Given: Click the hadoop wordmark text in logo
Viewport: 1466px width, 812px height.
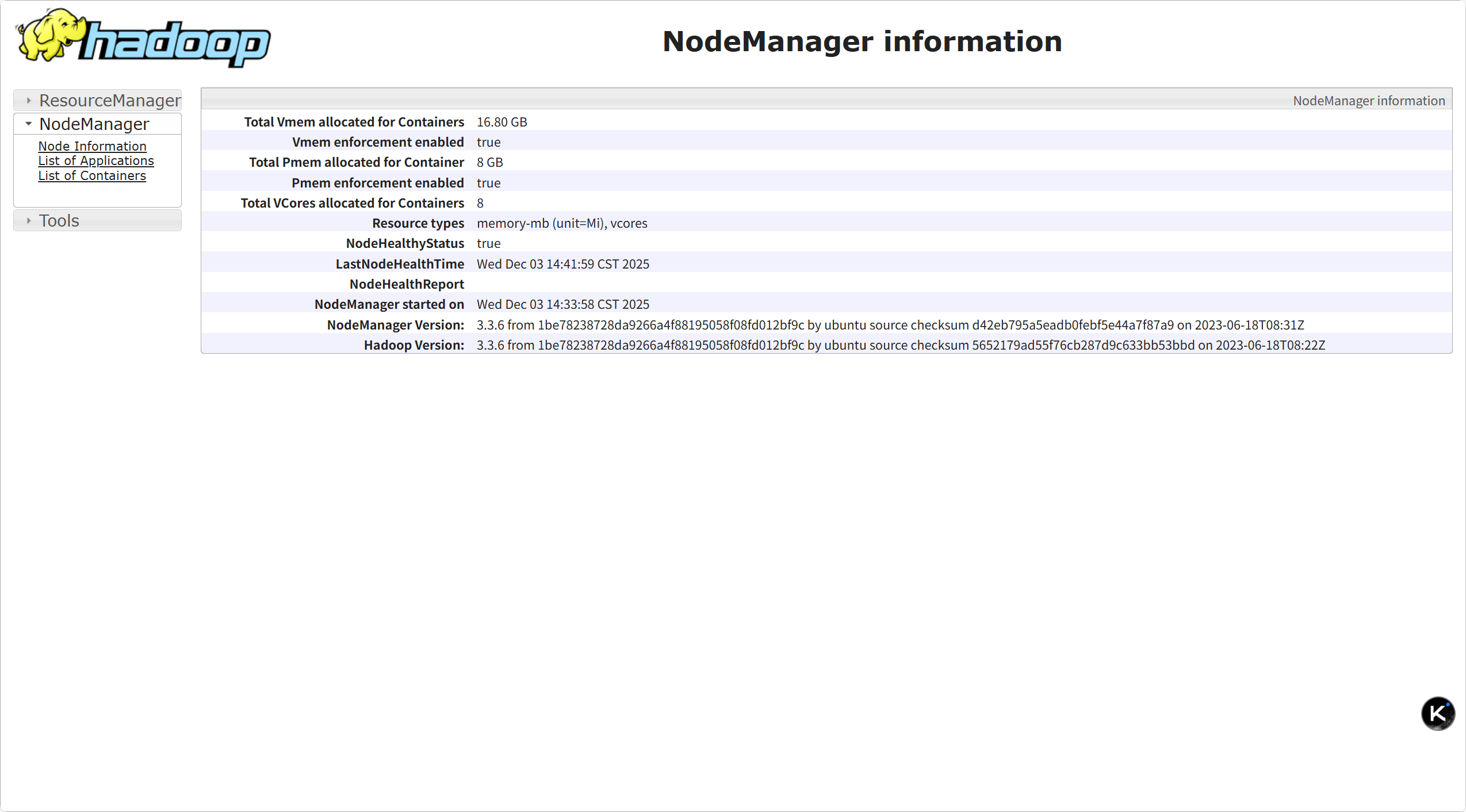Looking at the screenshot, I should click(x=175, y=43).
